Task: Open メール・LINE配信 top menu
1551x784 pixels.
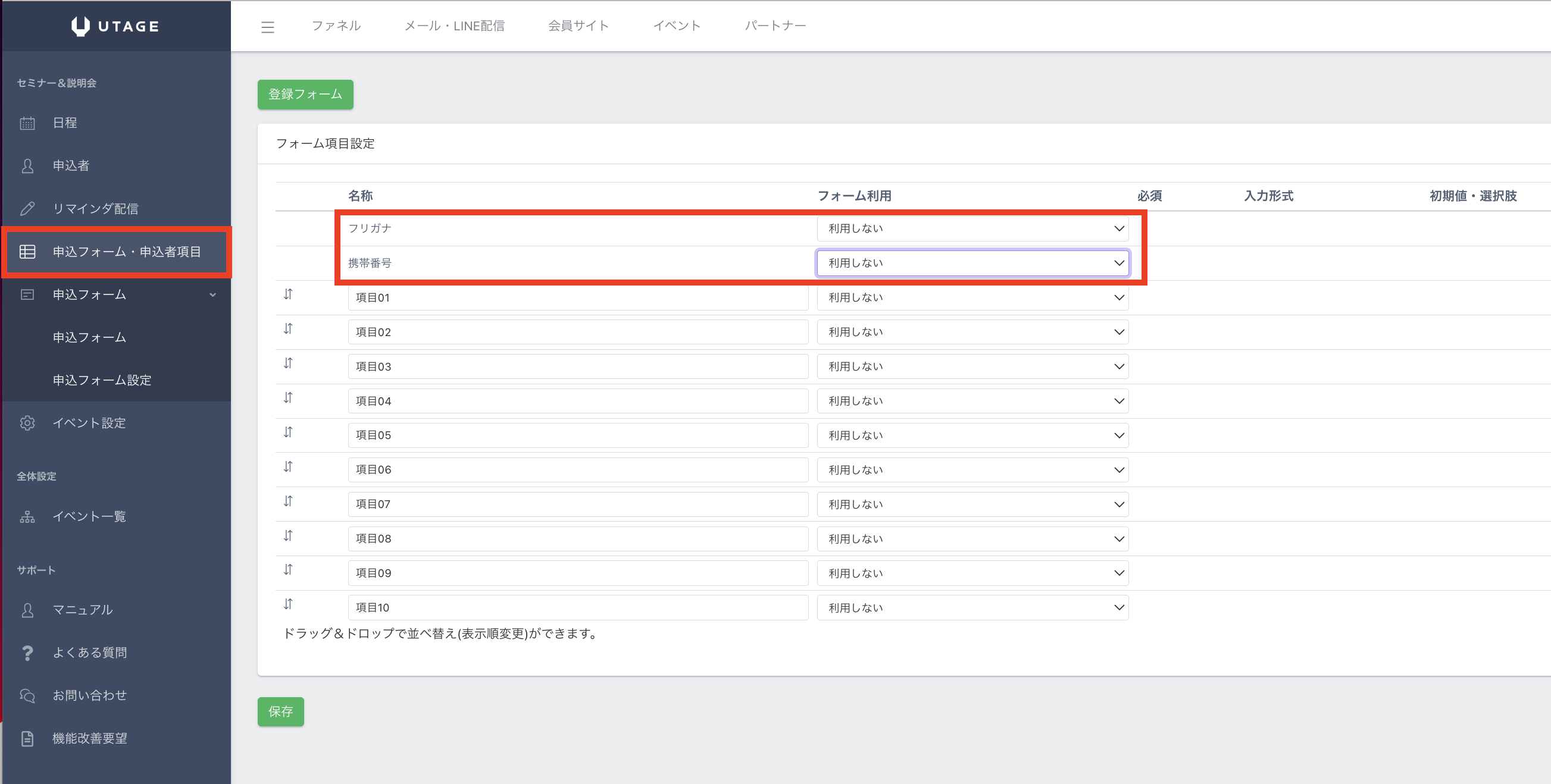Action: (x=454, y=26)
